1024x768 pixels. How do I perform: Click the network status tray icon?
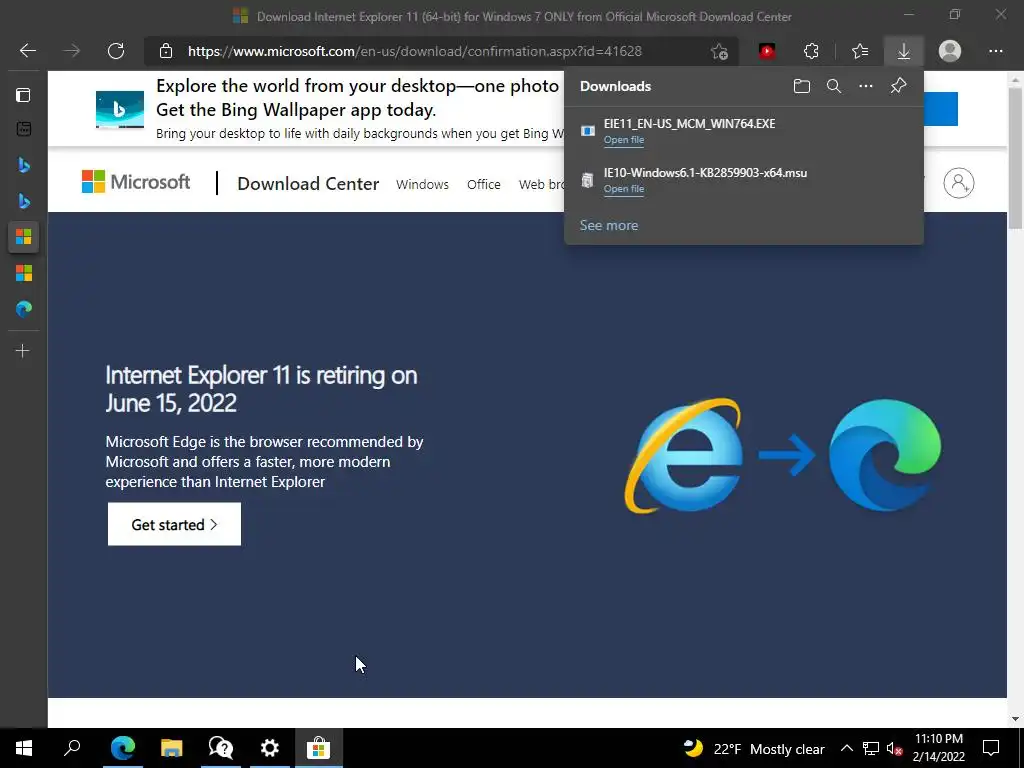click(871, 748)
